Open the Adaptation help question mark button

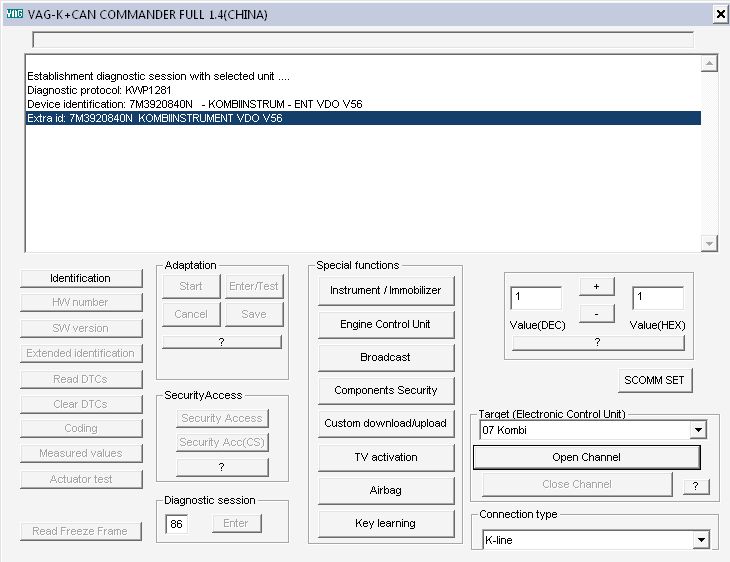click(222, 342)
